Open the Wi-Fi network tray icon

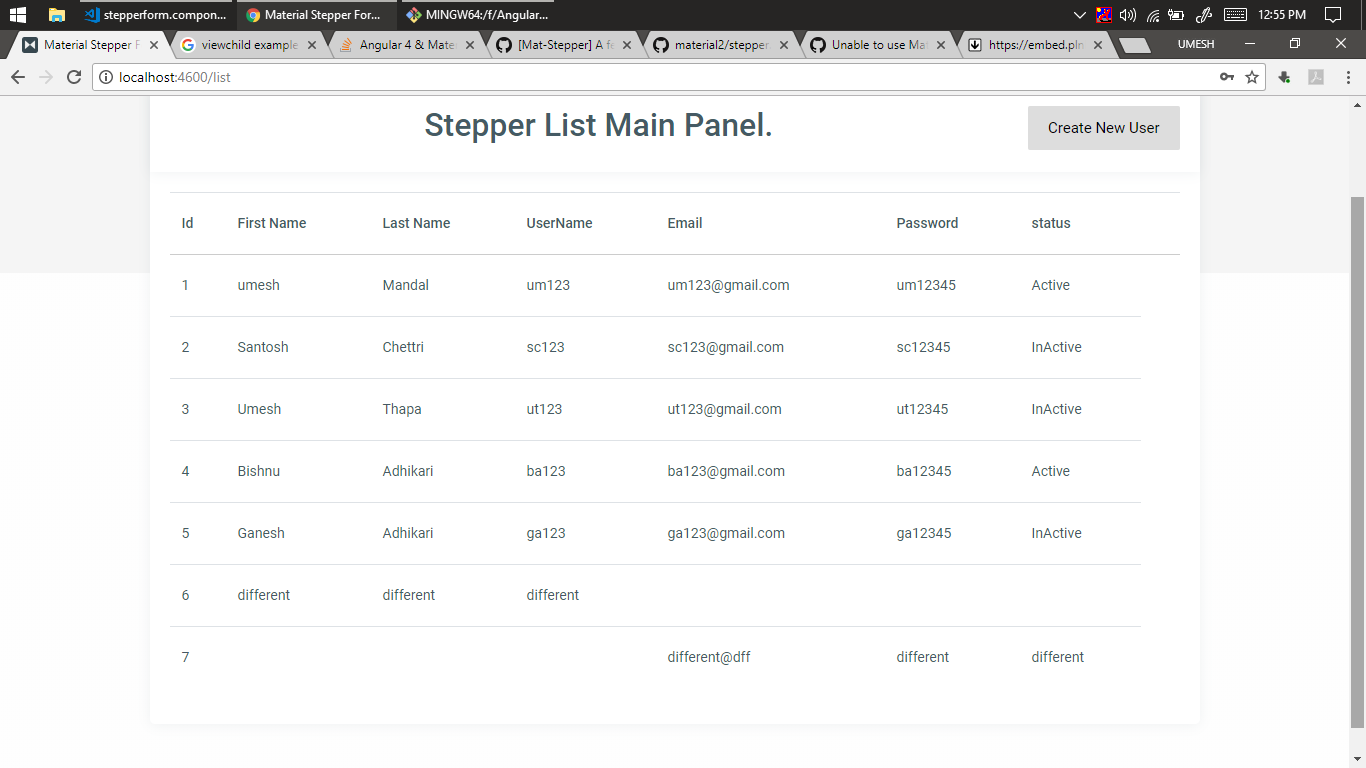point(1152,15)
